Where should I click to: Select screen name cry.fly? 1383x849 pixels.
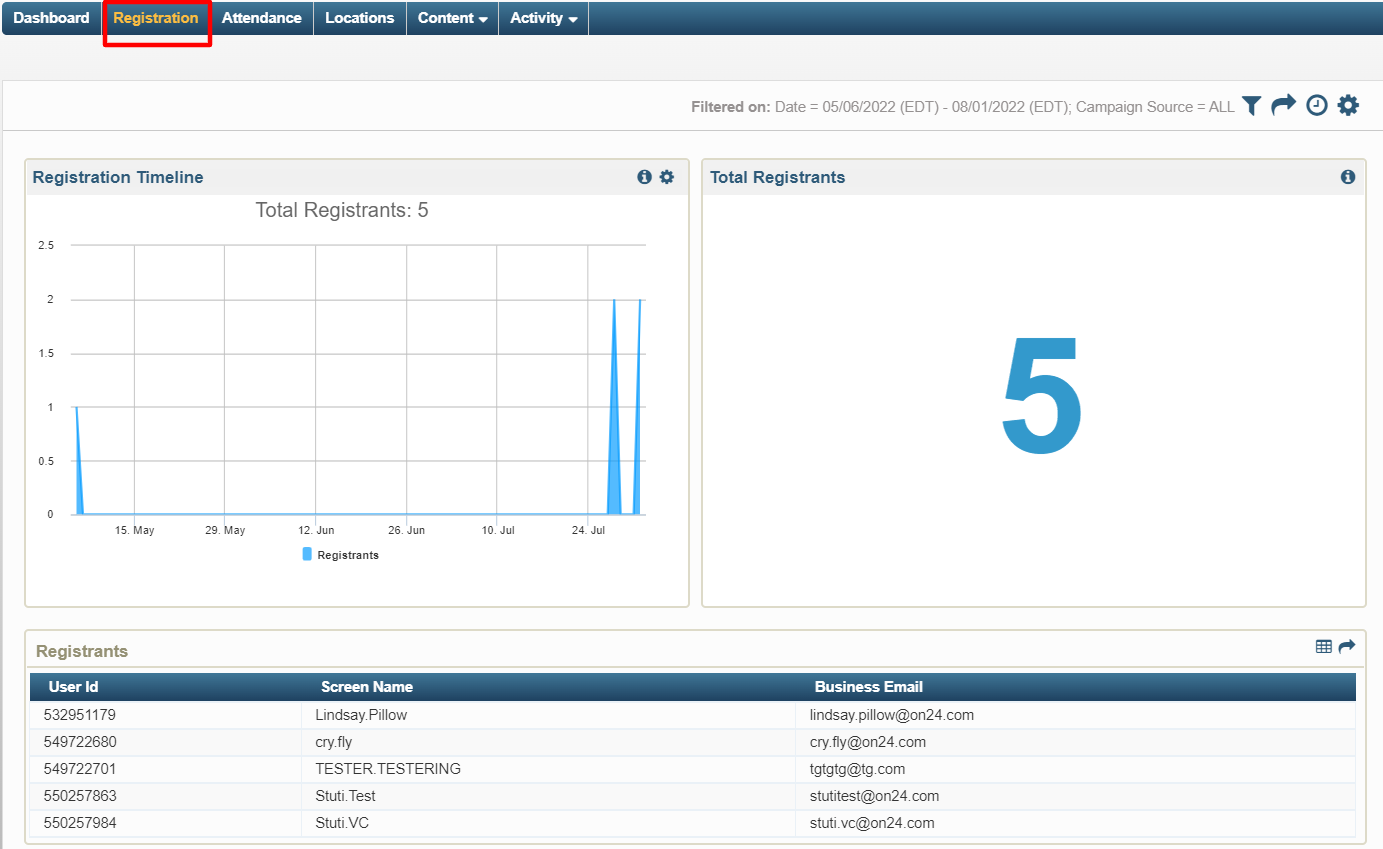coord(333,742)
